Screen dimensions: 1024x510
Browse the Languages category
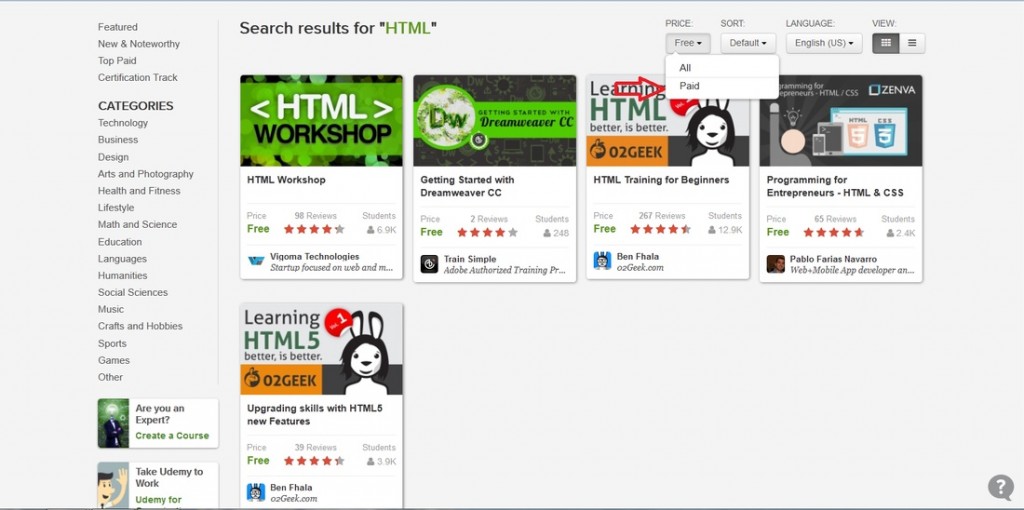click(x=122, y=259)
